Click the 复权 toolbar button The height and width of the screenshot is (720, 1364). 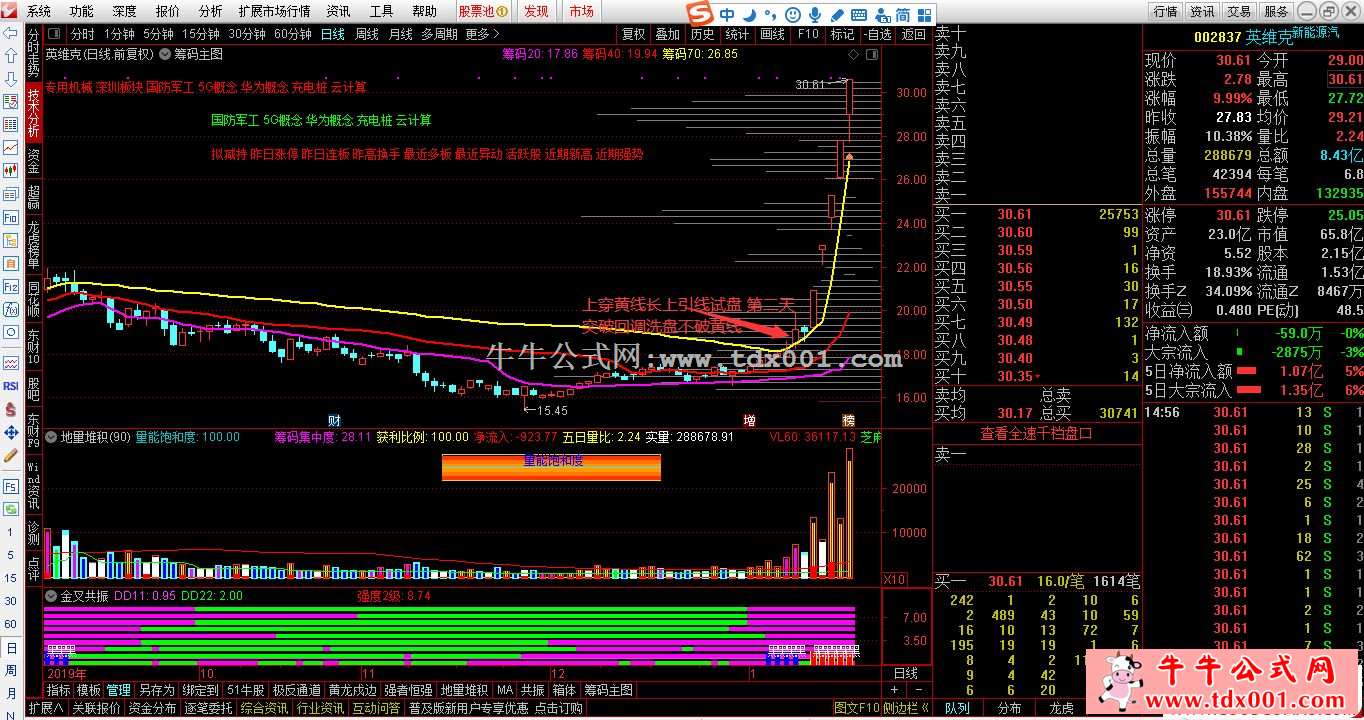tap(634, 34)
